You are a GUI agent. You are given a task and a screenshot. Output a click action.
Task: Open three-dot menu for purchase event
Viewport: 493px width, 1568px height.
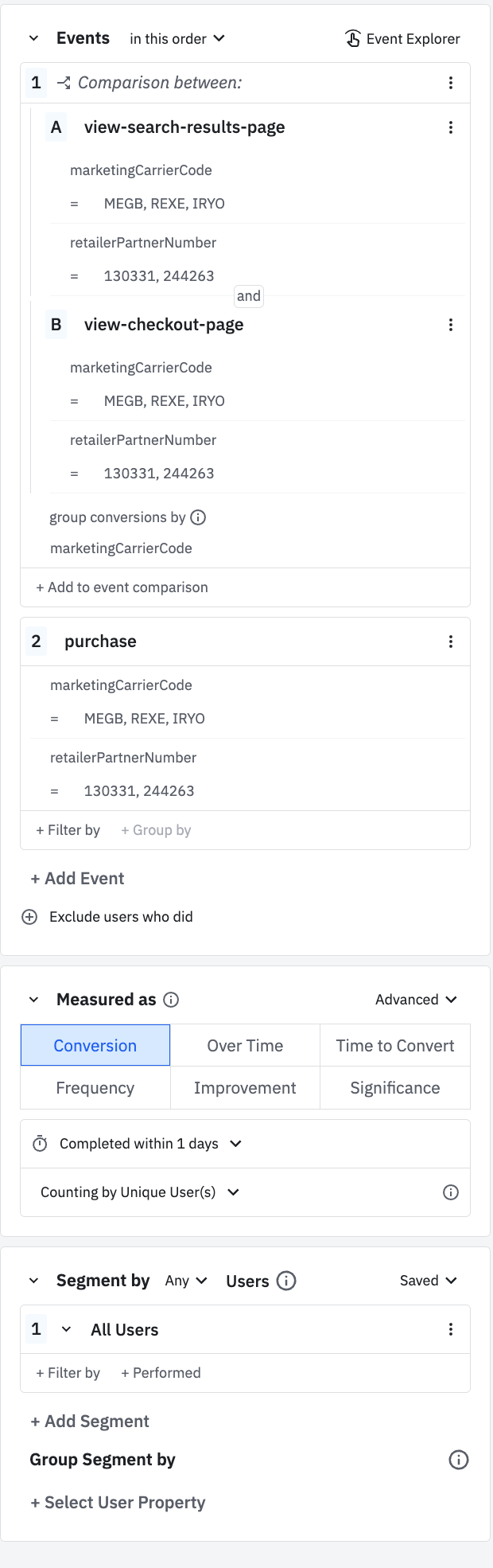pos(451,642)
